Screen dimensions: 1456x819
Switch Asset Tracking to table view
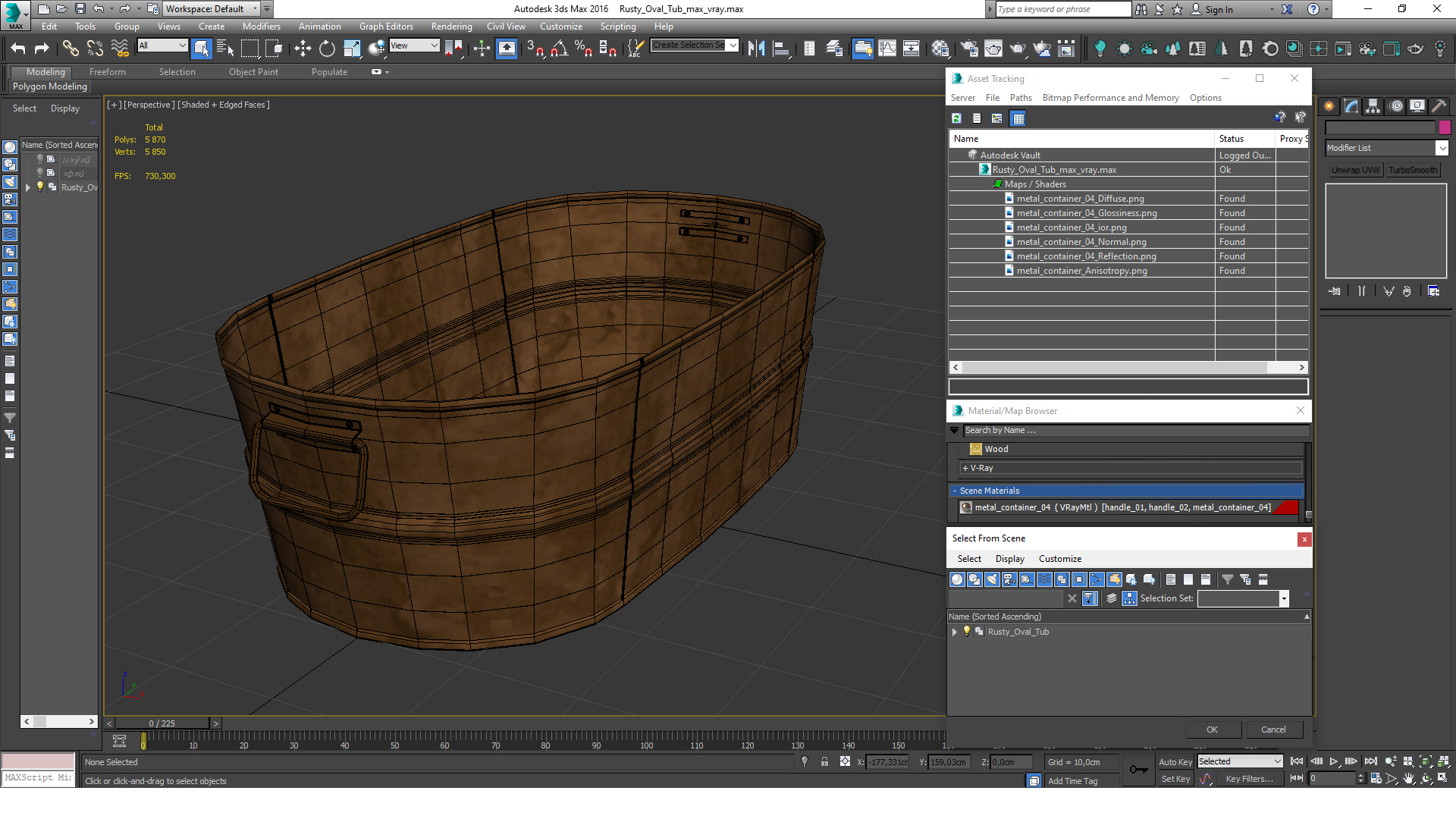(1018, 118)
